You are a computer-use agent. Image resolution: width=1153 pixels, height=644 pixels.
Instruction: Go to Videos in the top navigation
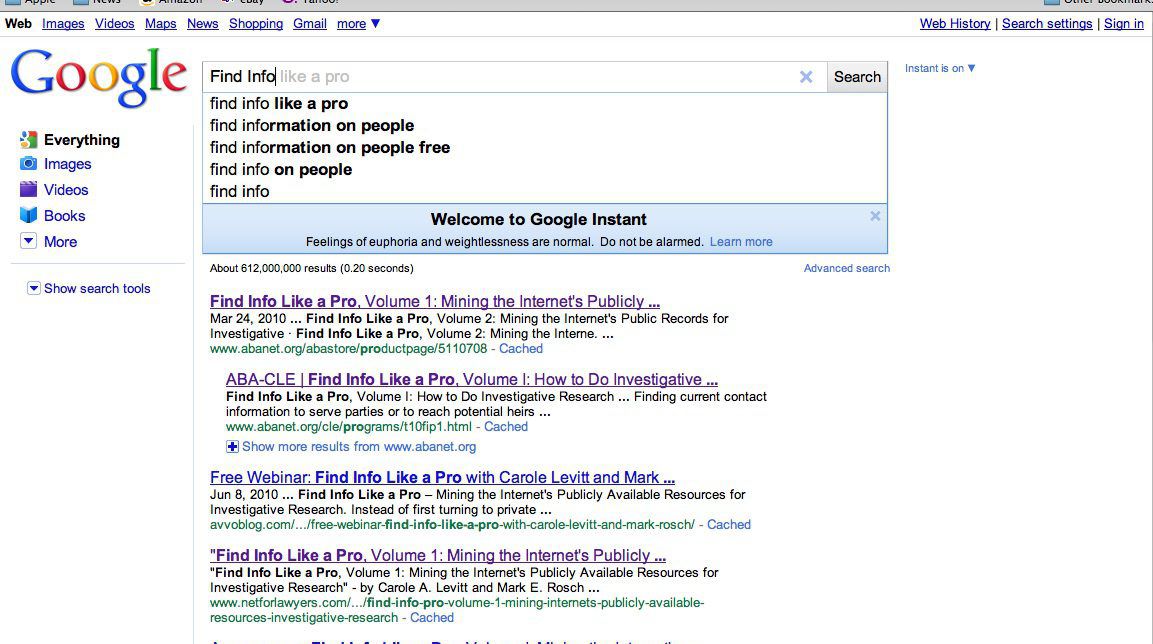tap(115, 24)
